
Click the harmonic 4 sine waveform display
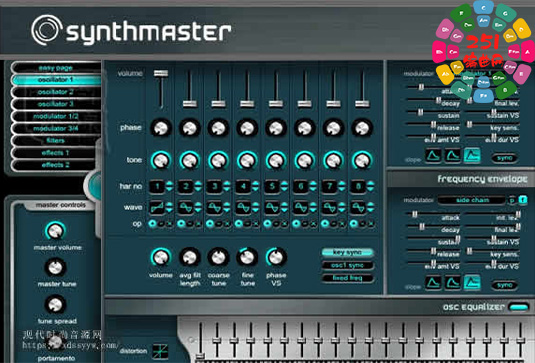tap(243, 207)
